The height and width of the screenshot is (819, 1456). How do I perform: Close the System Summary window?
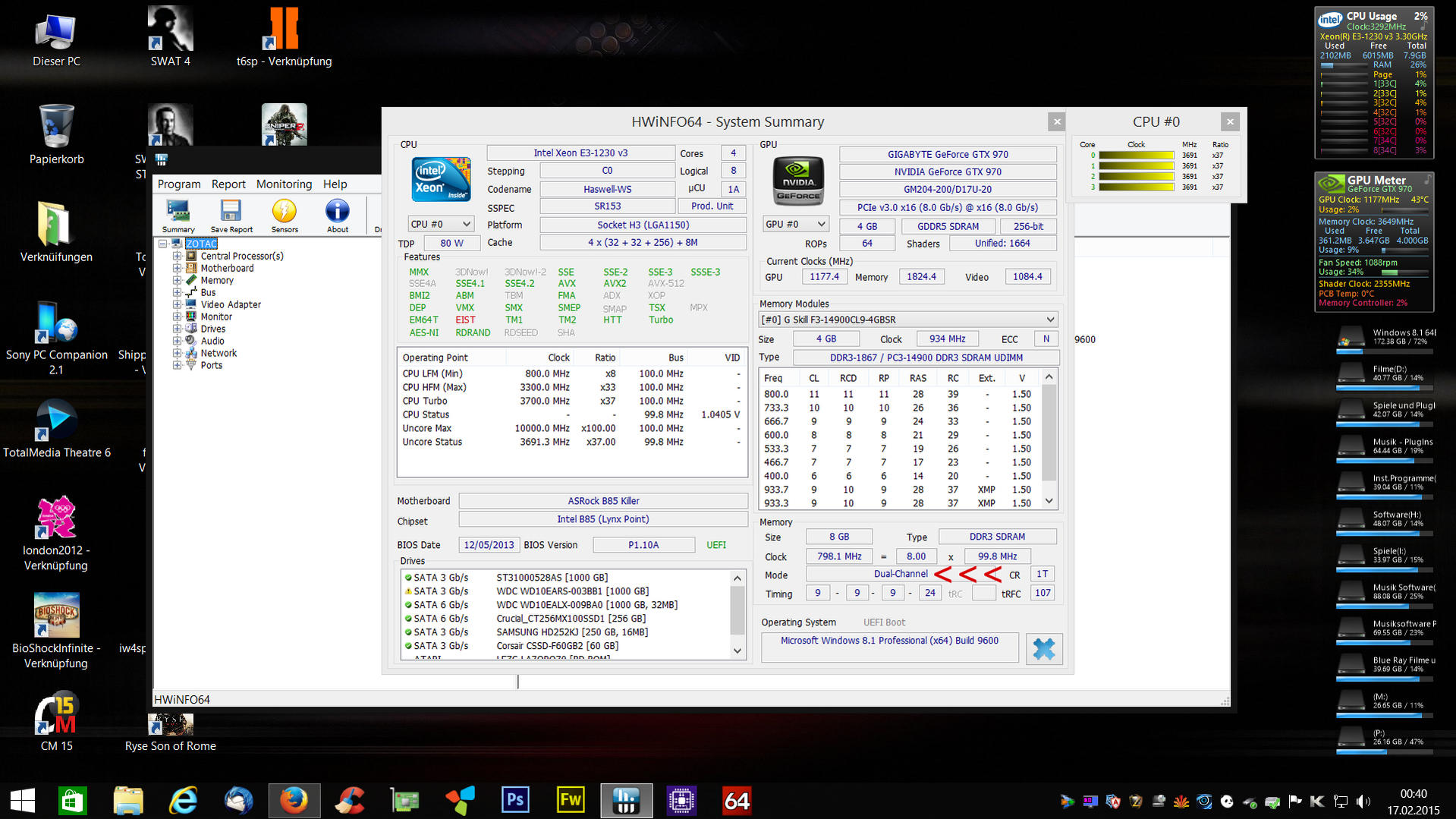point(1057,121)
